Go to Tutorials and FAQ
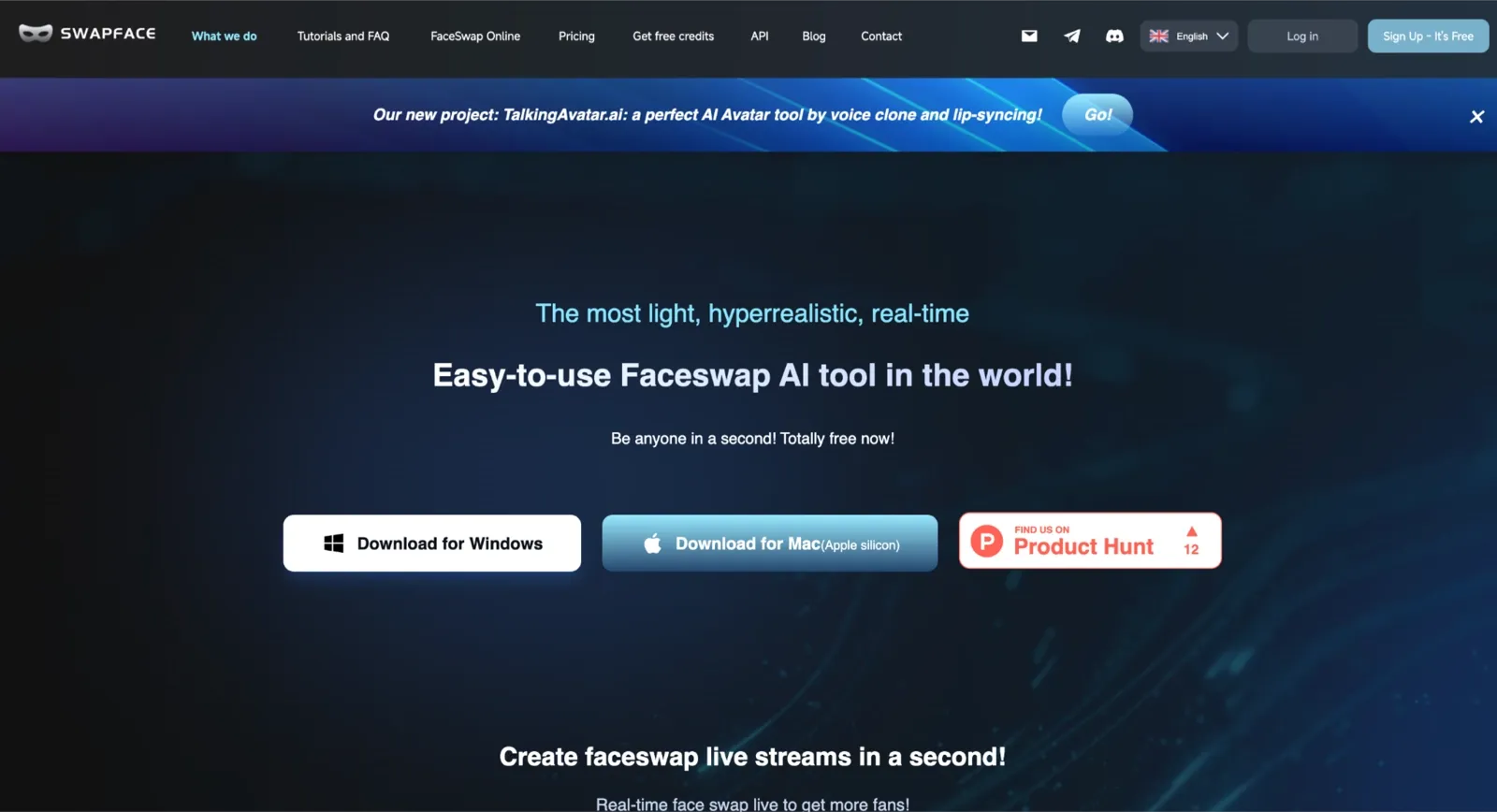 [342, 36]
